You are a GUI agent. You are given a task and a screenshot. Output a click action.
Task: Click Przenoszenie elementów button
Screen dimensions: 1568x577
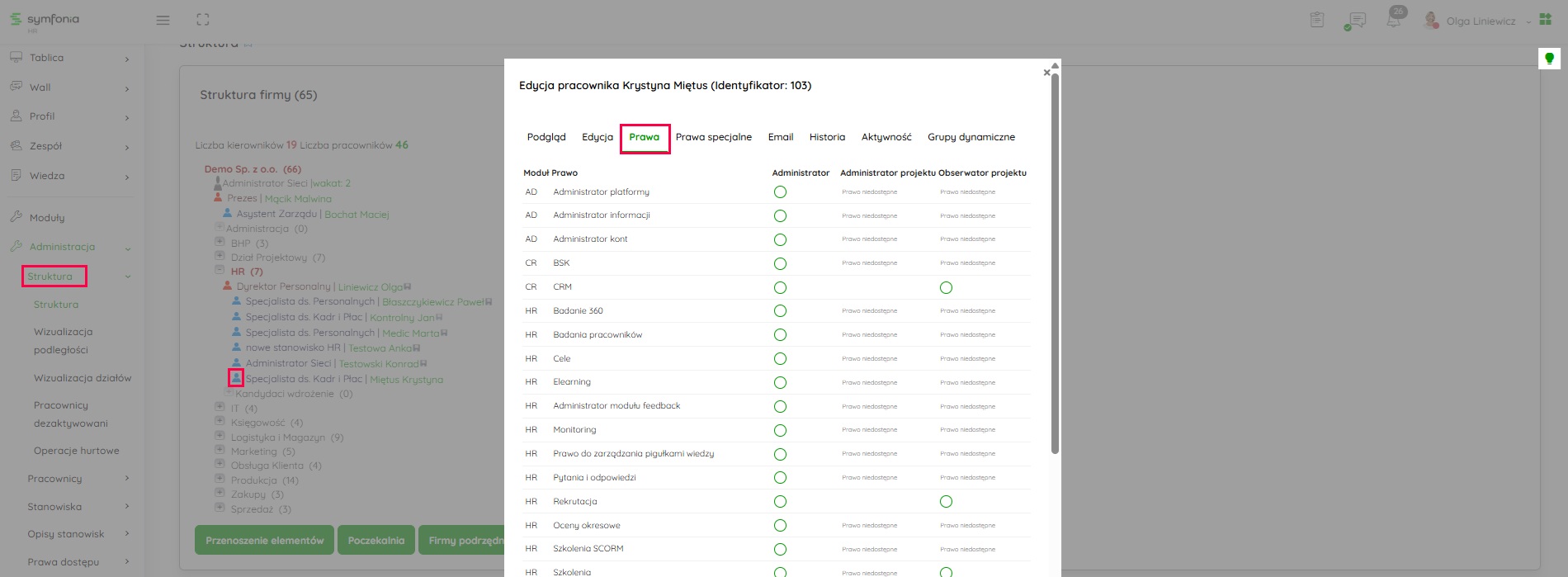pos(264,541)
